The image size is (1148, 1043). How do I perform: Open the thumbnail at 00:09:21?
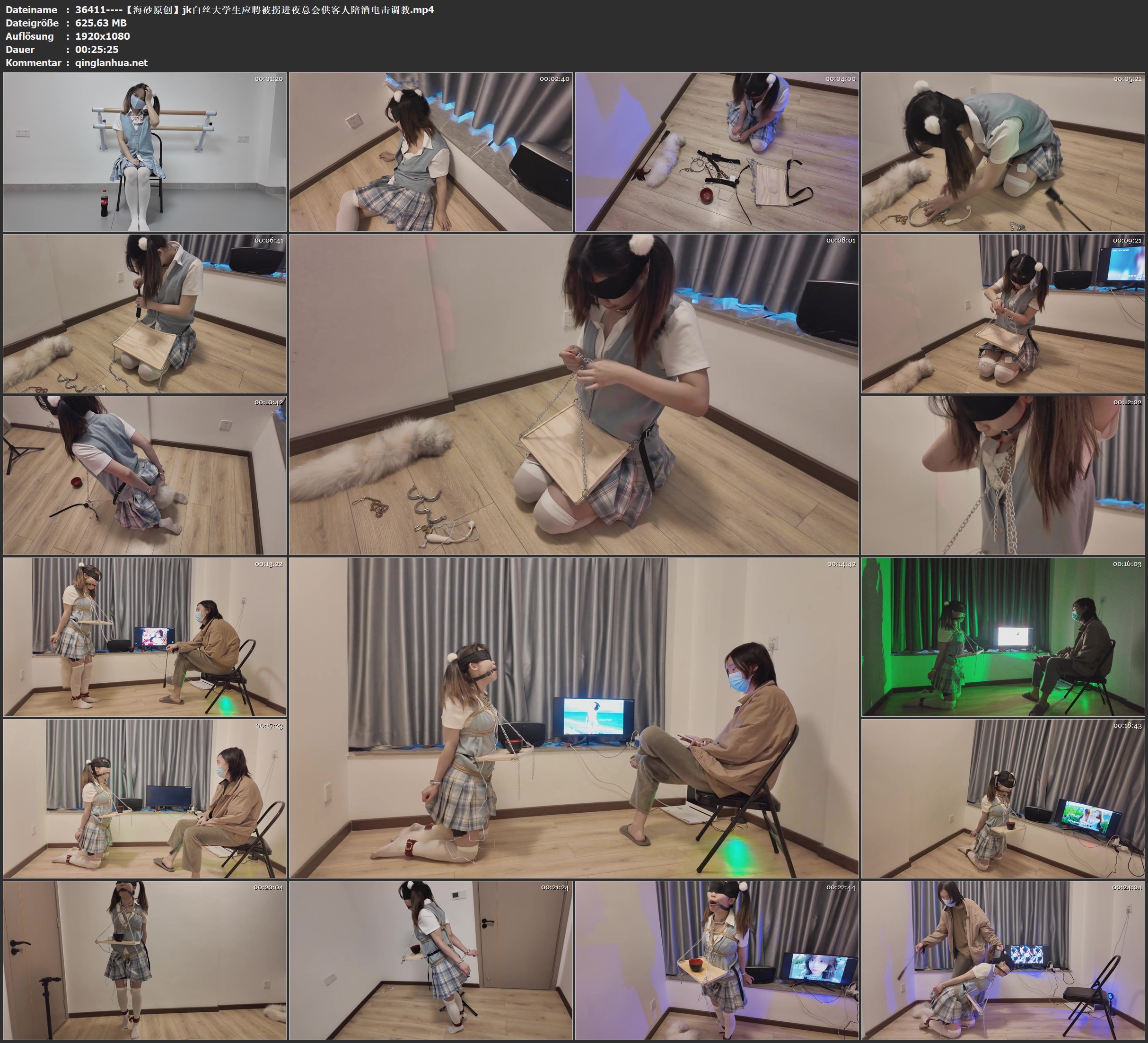[1003, 313]
